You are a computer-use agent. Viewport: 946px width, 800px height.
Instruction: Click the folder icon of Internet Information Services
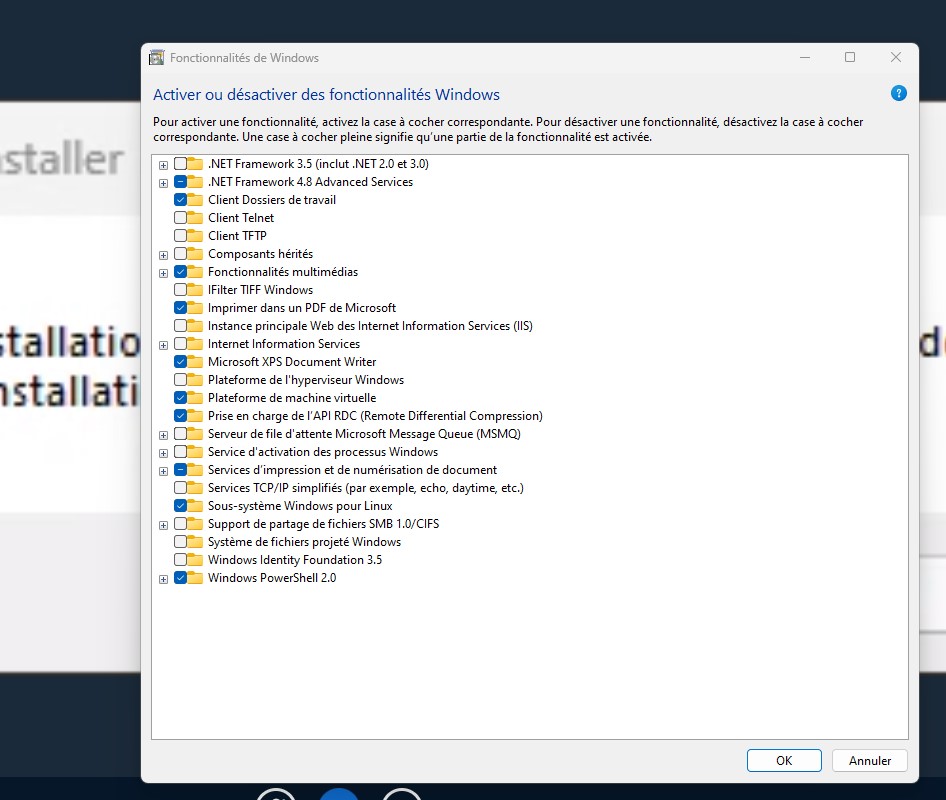click(195, 344)
